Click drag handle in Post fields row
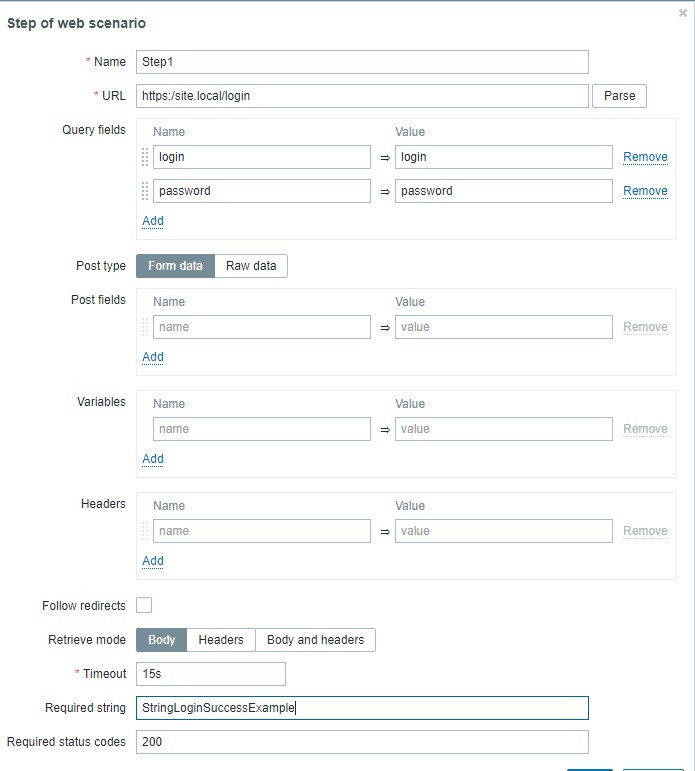This screenshot has height=771, width=695. [145, 327]
